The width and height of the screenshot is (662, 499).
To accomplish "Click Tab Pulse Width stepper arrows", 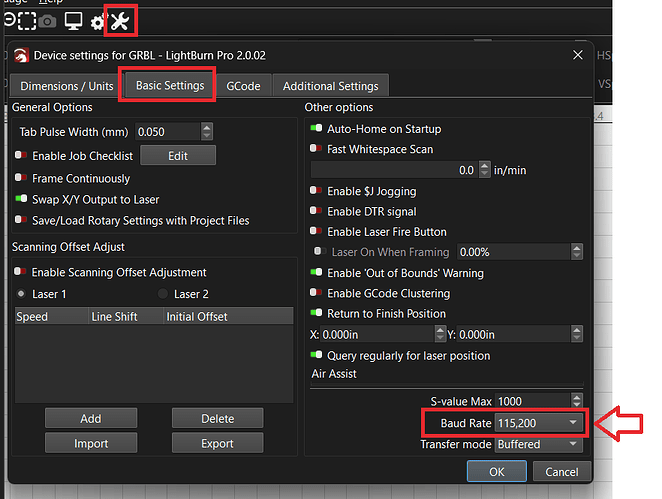I will coord(206,132).
